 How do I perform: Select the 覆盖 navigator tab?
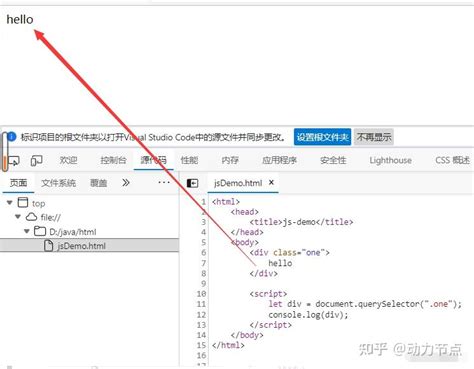(x=99, y=183)
